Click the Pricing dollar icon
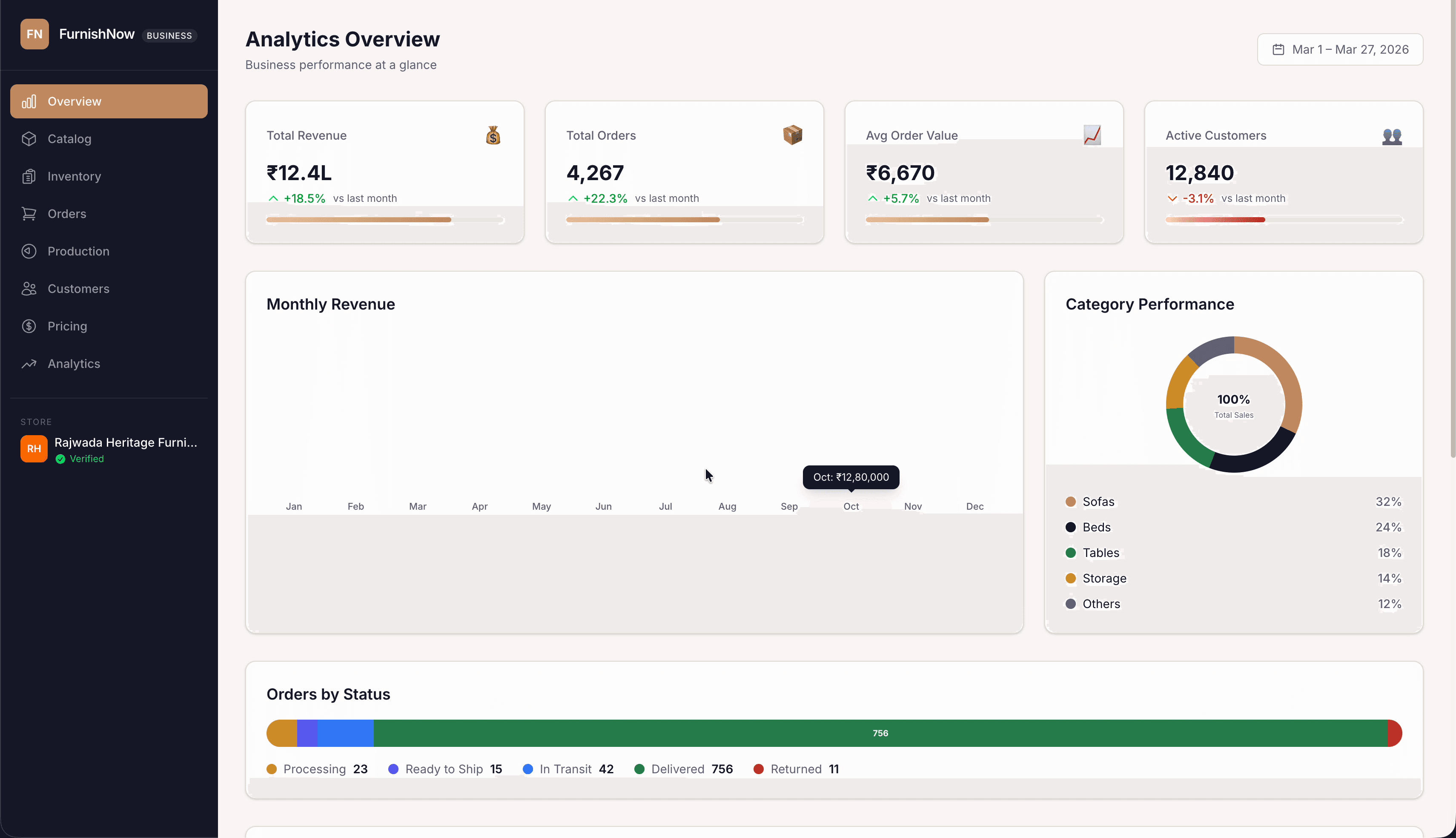 tap(29, 326)
